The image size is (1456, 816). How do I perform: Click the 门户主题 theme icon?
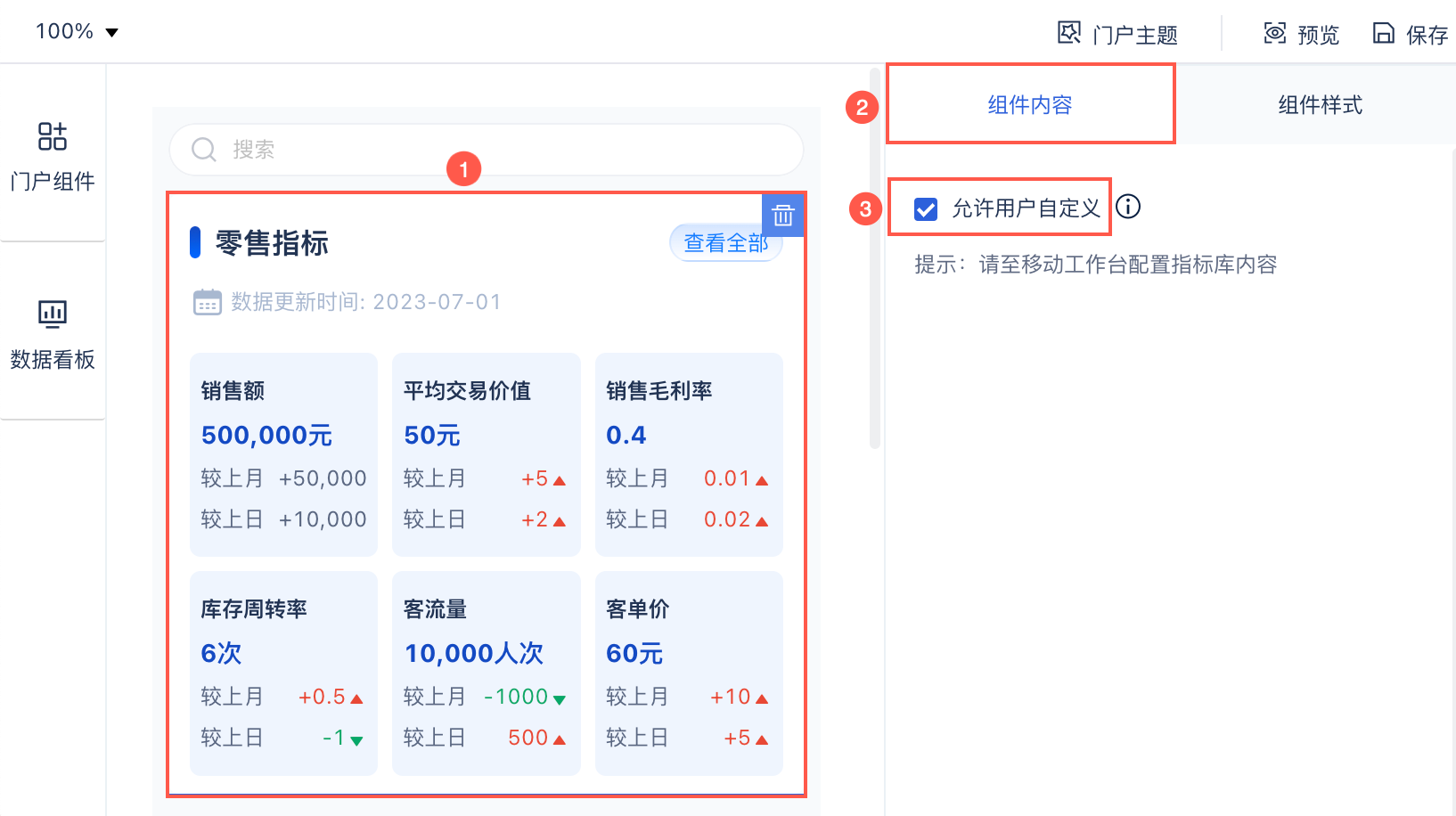(x=1069, y=33)
